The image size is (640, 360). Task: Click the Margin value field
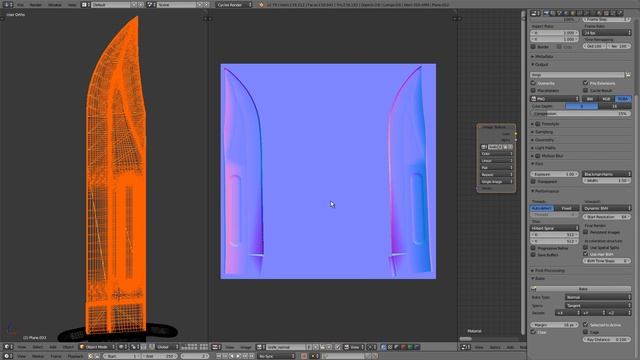(554, 325)
